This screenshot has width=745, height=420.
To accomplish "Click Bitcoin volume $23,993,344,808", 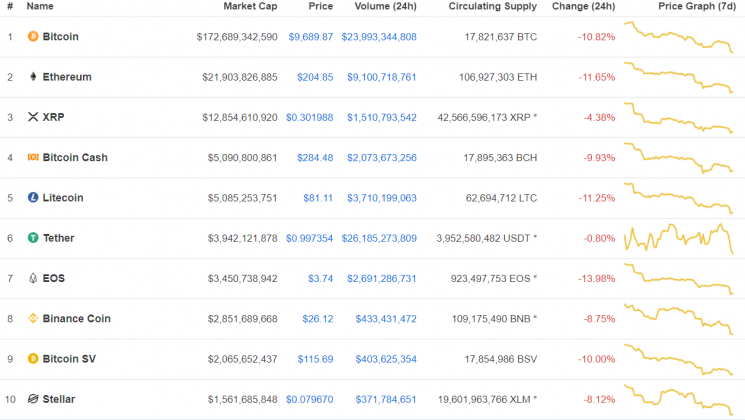I will click(x=379, y=37).
